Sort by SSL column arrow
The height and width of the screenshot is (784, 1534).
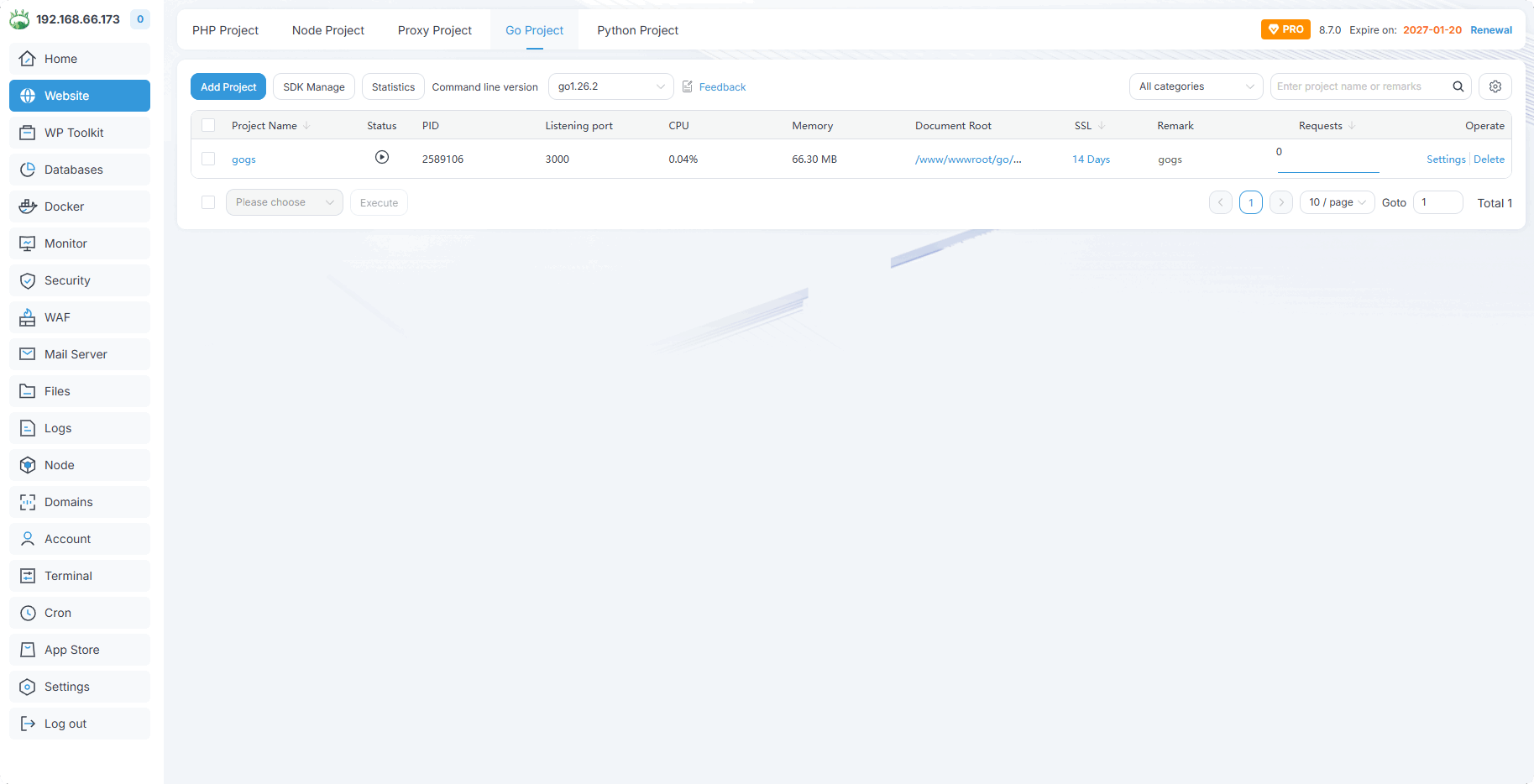click(1102, 126)
